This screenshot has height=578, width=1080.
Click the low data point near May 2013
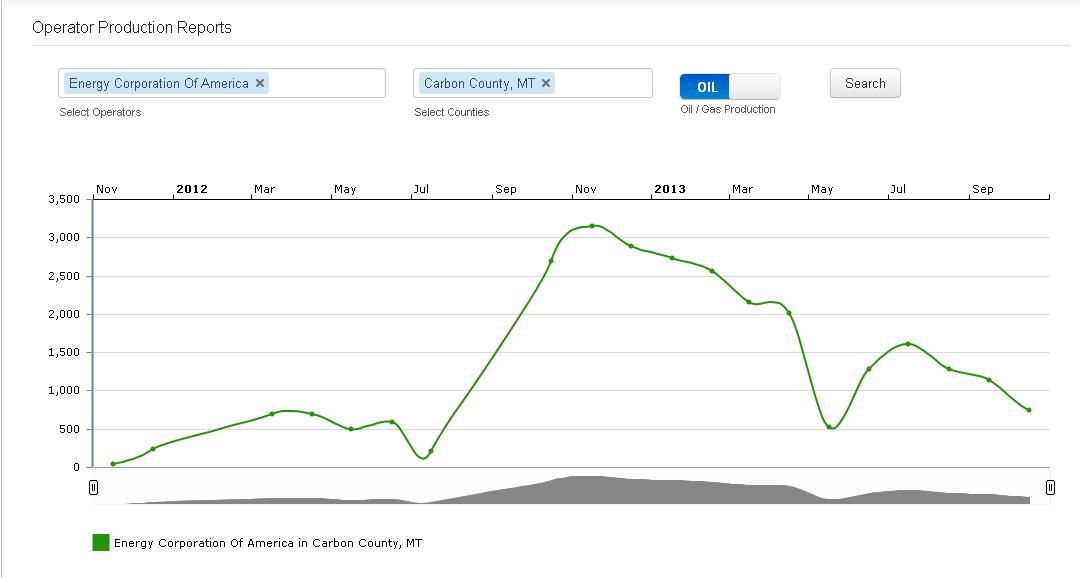(x=829, y=427)
